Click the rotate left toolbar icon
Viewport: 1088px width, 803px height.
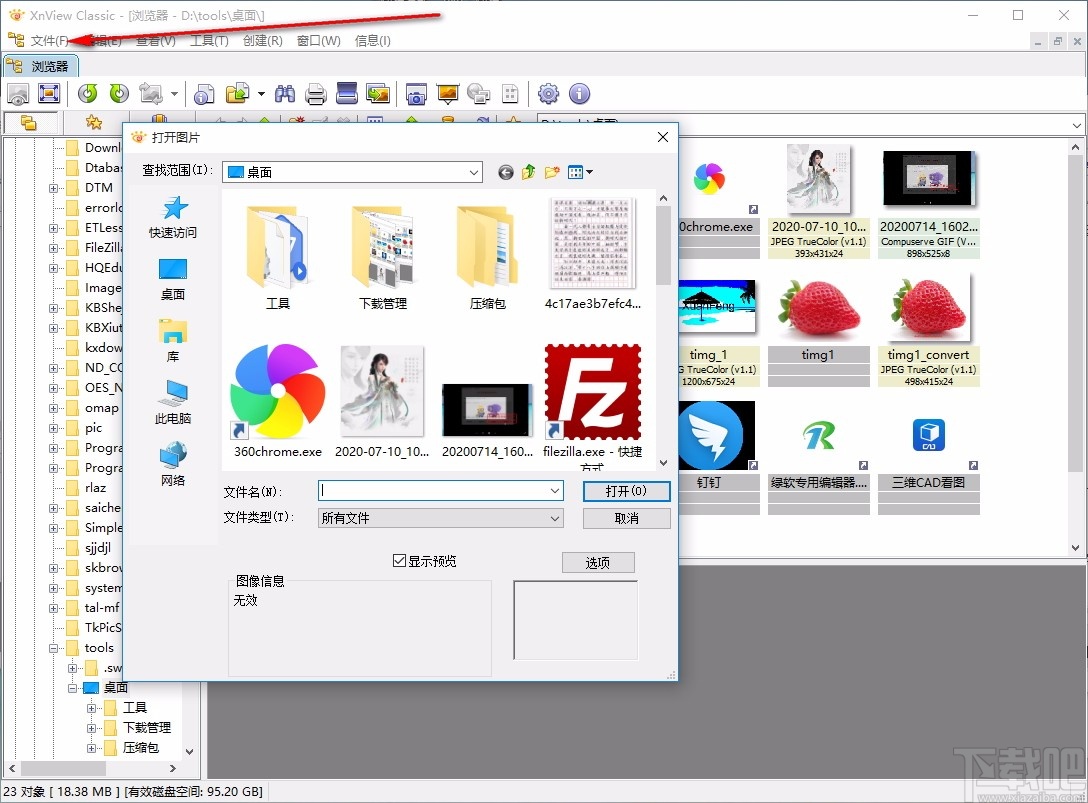point(88,93)
